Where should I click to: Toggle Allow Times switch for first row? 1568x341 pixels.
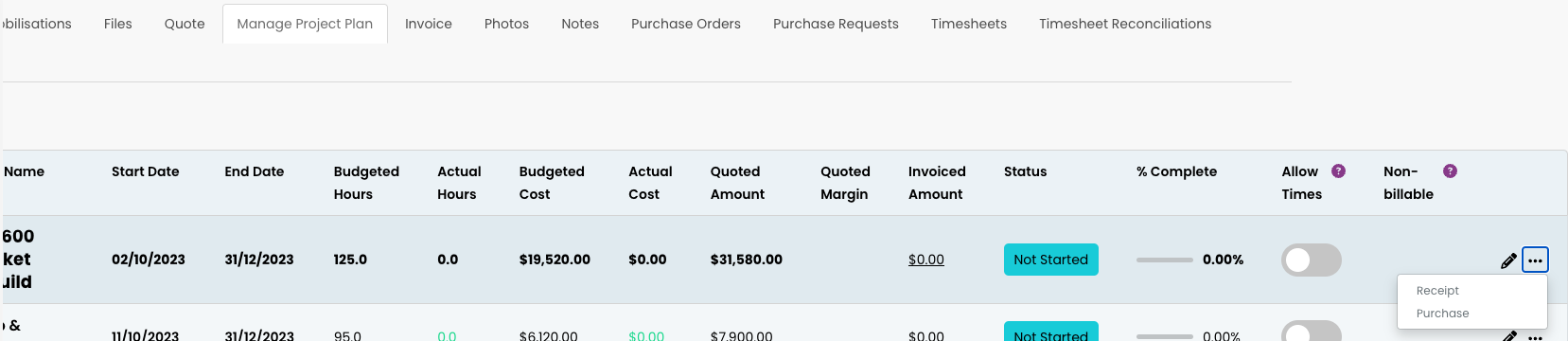point(1311,260)
